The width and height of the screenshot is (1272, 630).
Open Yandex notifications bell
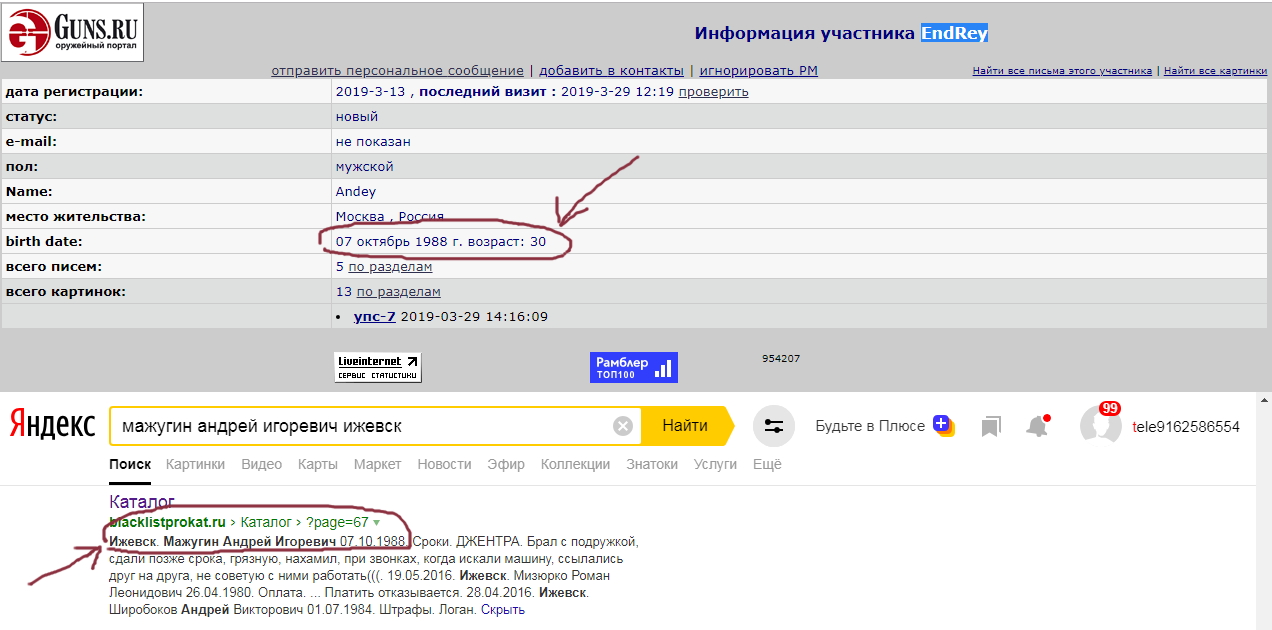[x=1037, y=426]
